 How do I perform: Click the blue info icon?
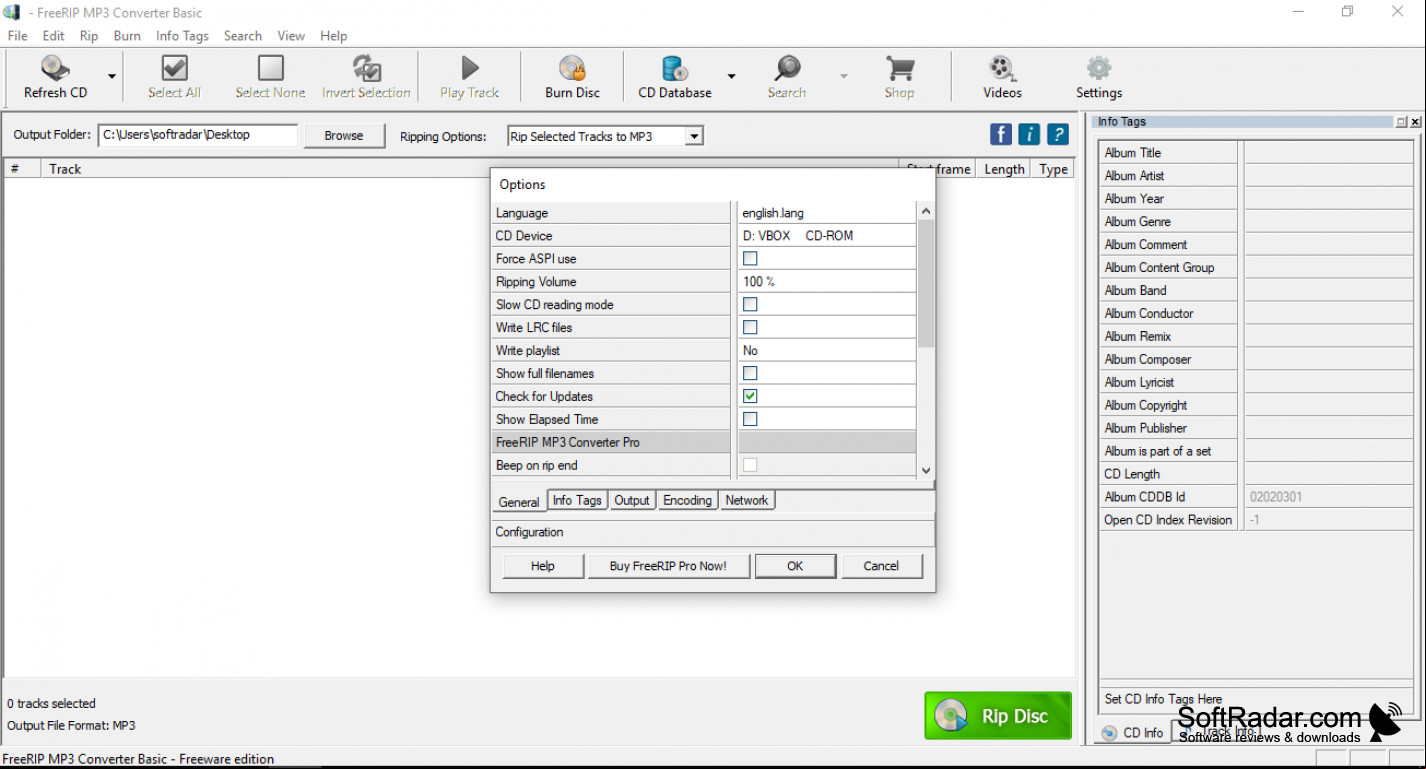tap(1029, 134)
